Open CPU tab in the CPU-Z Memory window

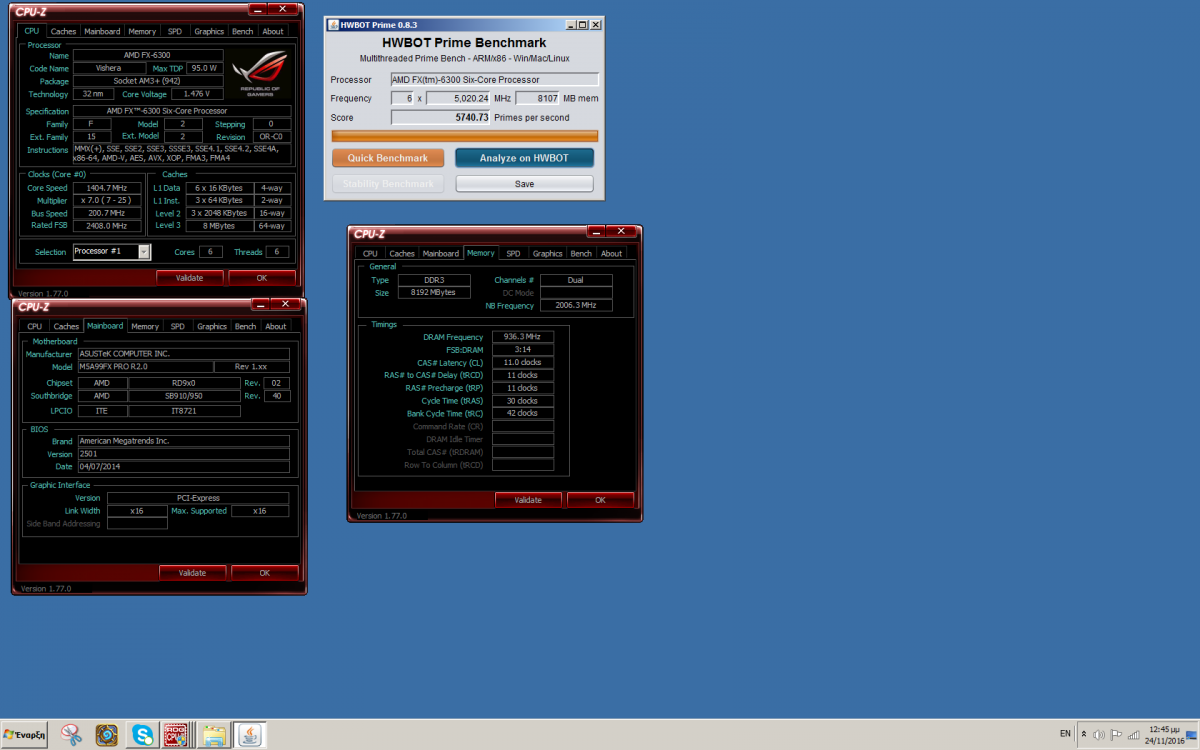coord(370,253)
